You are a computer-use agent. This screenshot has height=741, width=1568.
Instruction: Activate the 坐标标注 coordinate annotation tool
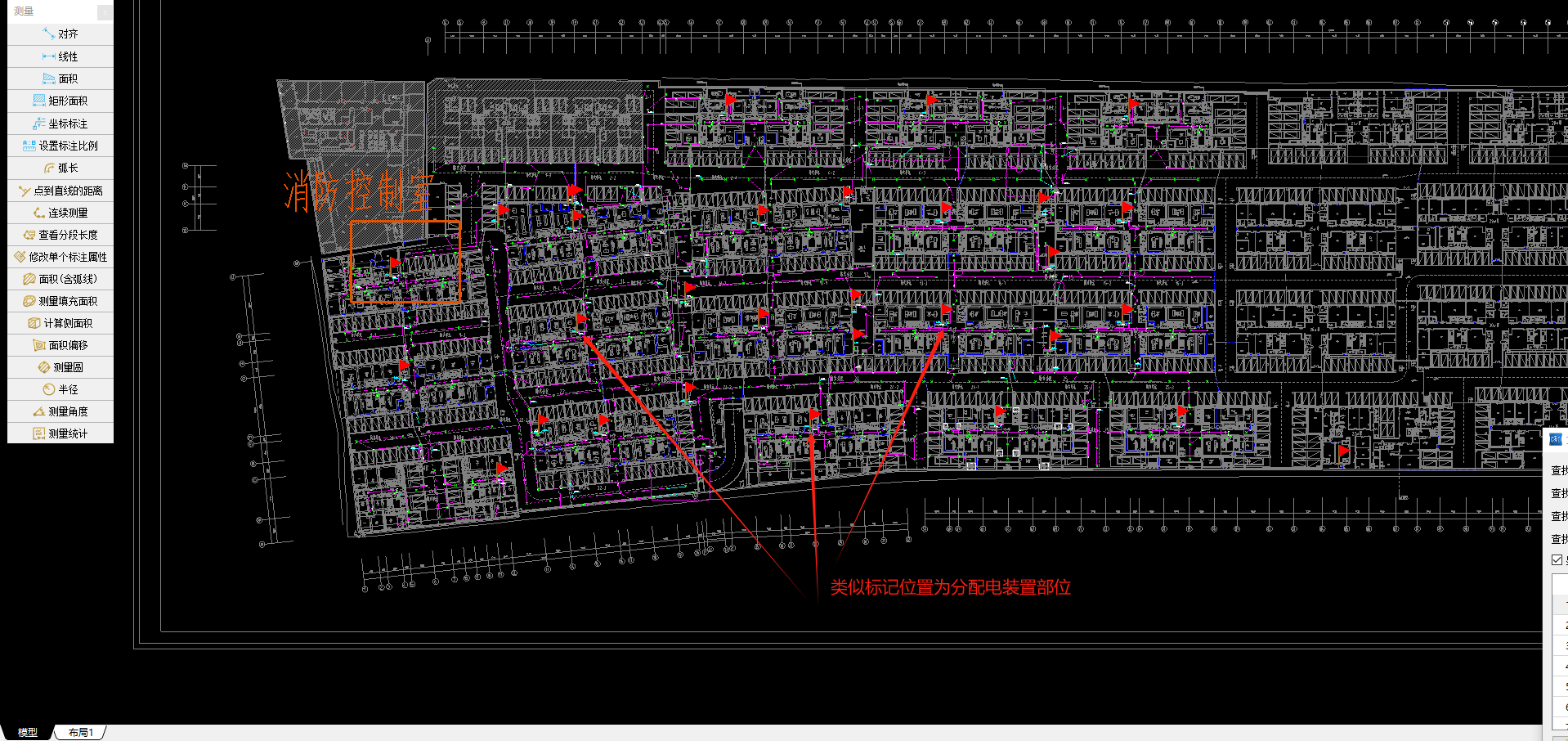60,123
